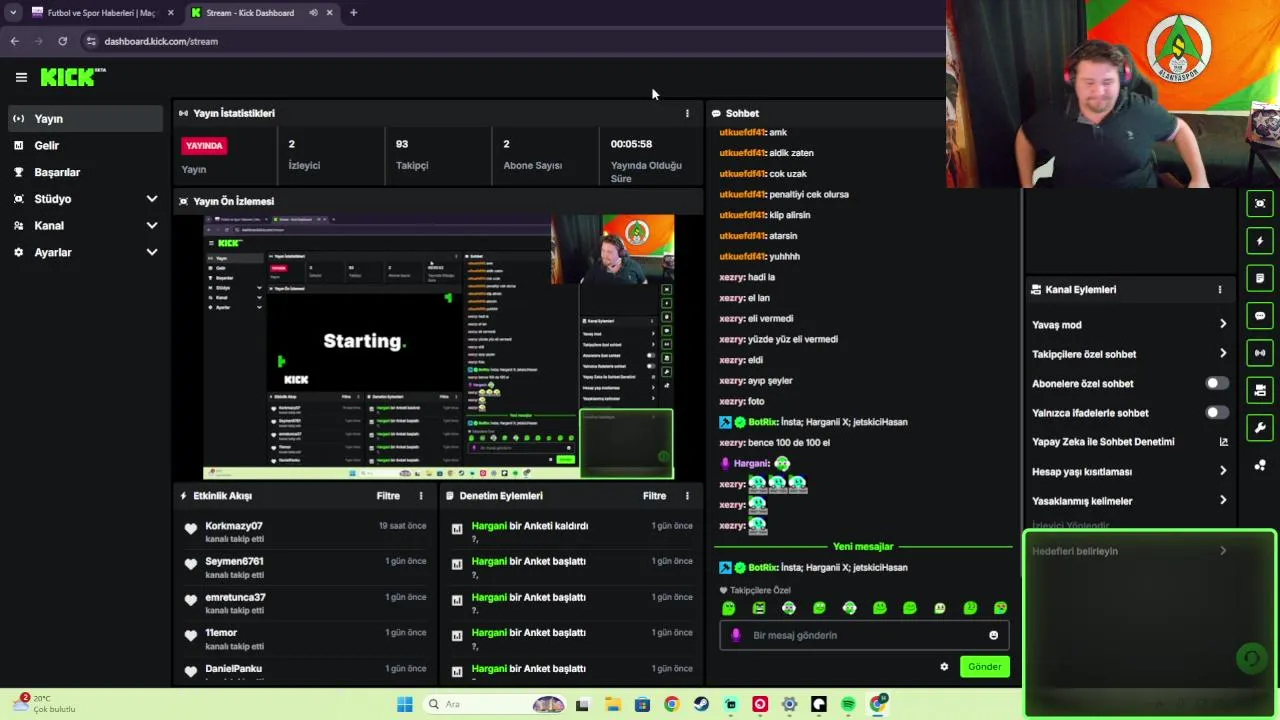Jump to Yeni mesajlar divider
The height and width of the screenshot is (720, 1280).
click(x=862, y=547)
